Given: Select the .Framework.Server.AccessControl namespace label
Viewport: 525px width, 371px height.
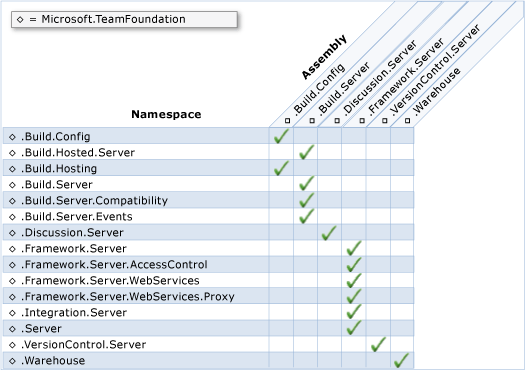Looking at the screenshot, I should pyautogui.click(x=114, y=265).
